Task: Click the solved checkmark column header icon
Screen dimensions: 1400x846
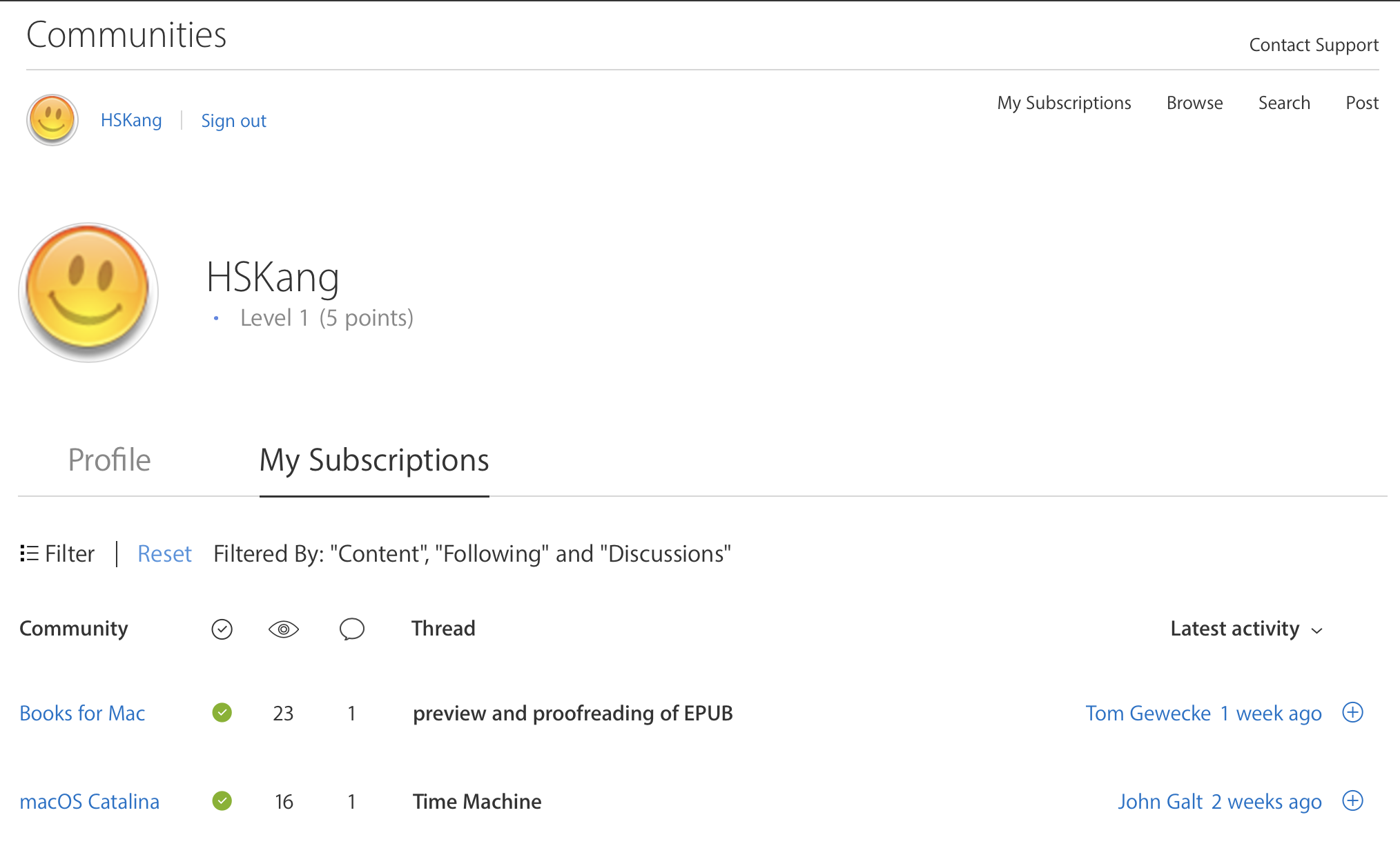Action: pyautogui.click(x=222, y=629)
